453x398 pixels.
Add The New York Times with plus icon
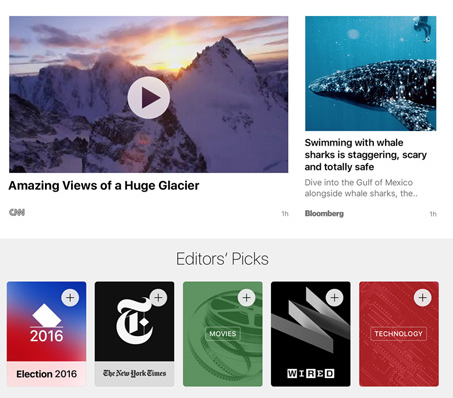(x=158, y=298)
